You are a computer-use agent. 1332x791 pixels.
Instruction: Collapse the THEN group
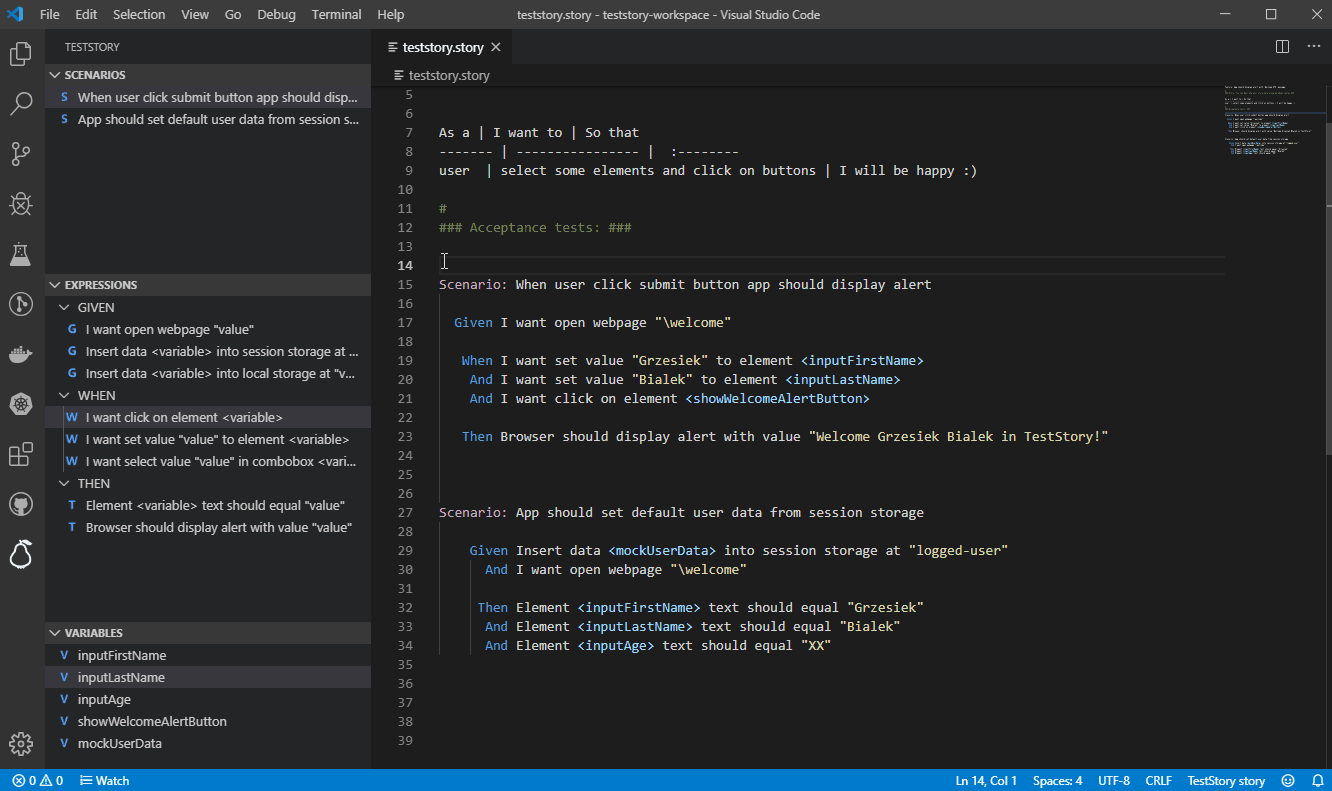(x=208, y=484)
